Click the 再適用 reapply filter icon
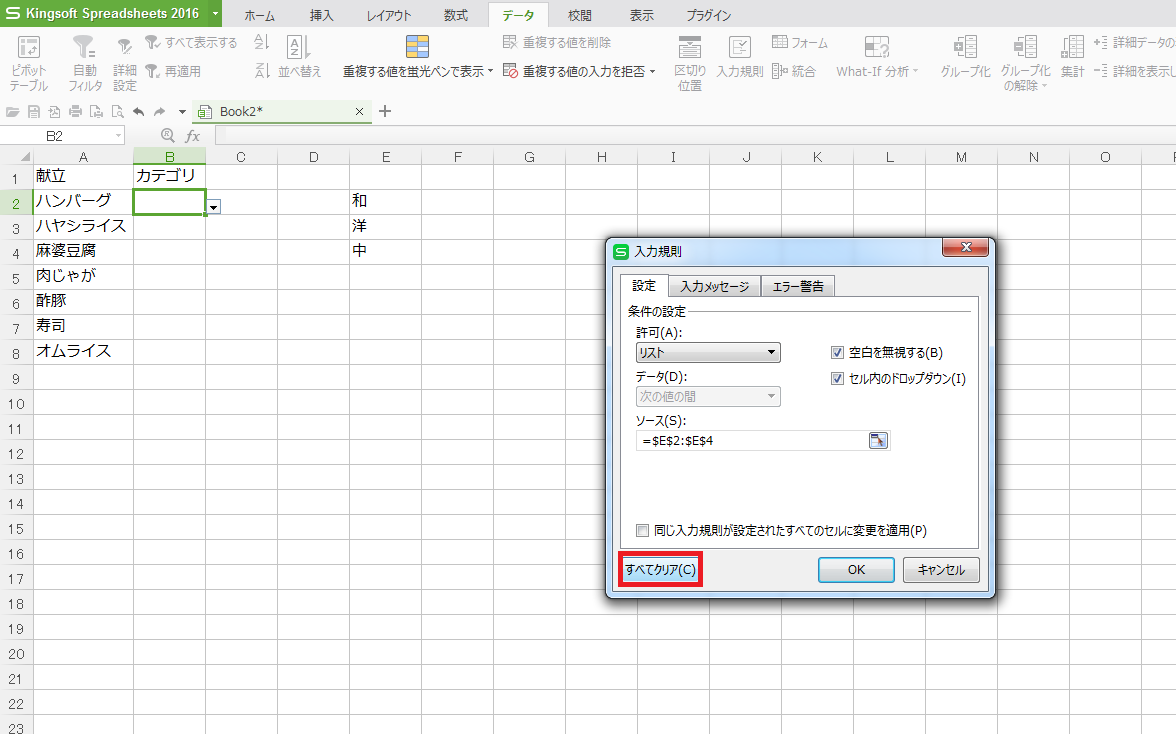Viewport: 1176px width, 734px height. tap(152, 70)
